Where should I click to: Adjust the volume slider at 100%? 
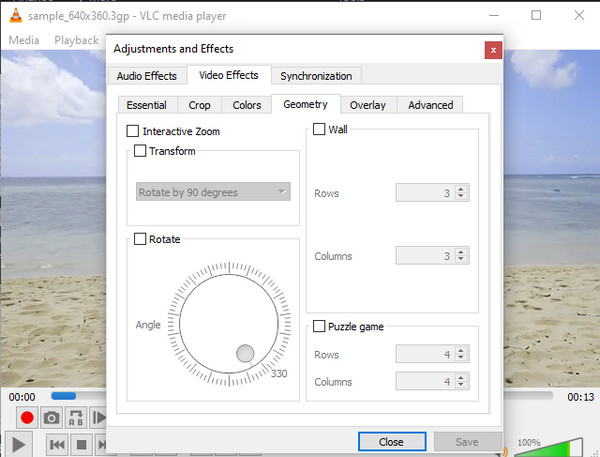coord(549,449)
